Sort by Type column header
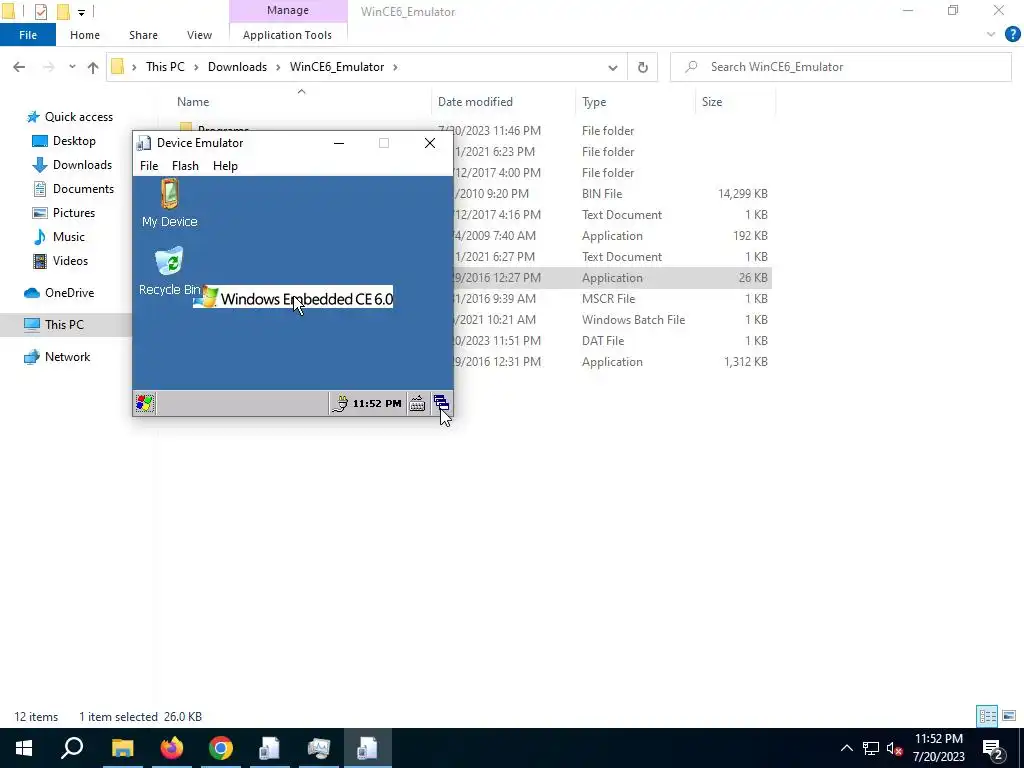This screenshot has height=768, width=1024. pyautogui.click(x=594, y=102)
